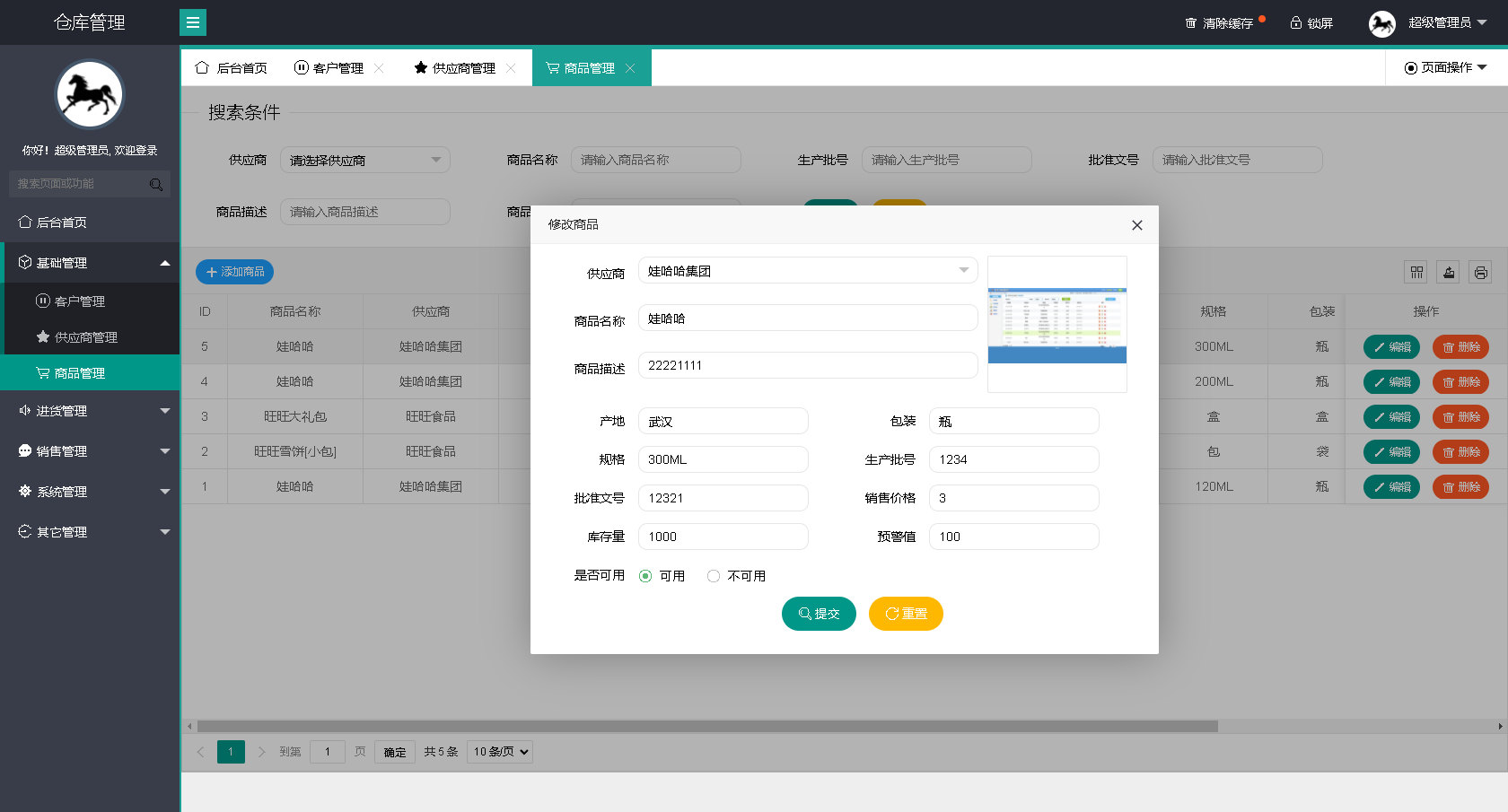
Task: Select the 不可用 radio option
Action: click(714, 576)
